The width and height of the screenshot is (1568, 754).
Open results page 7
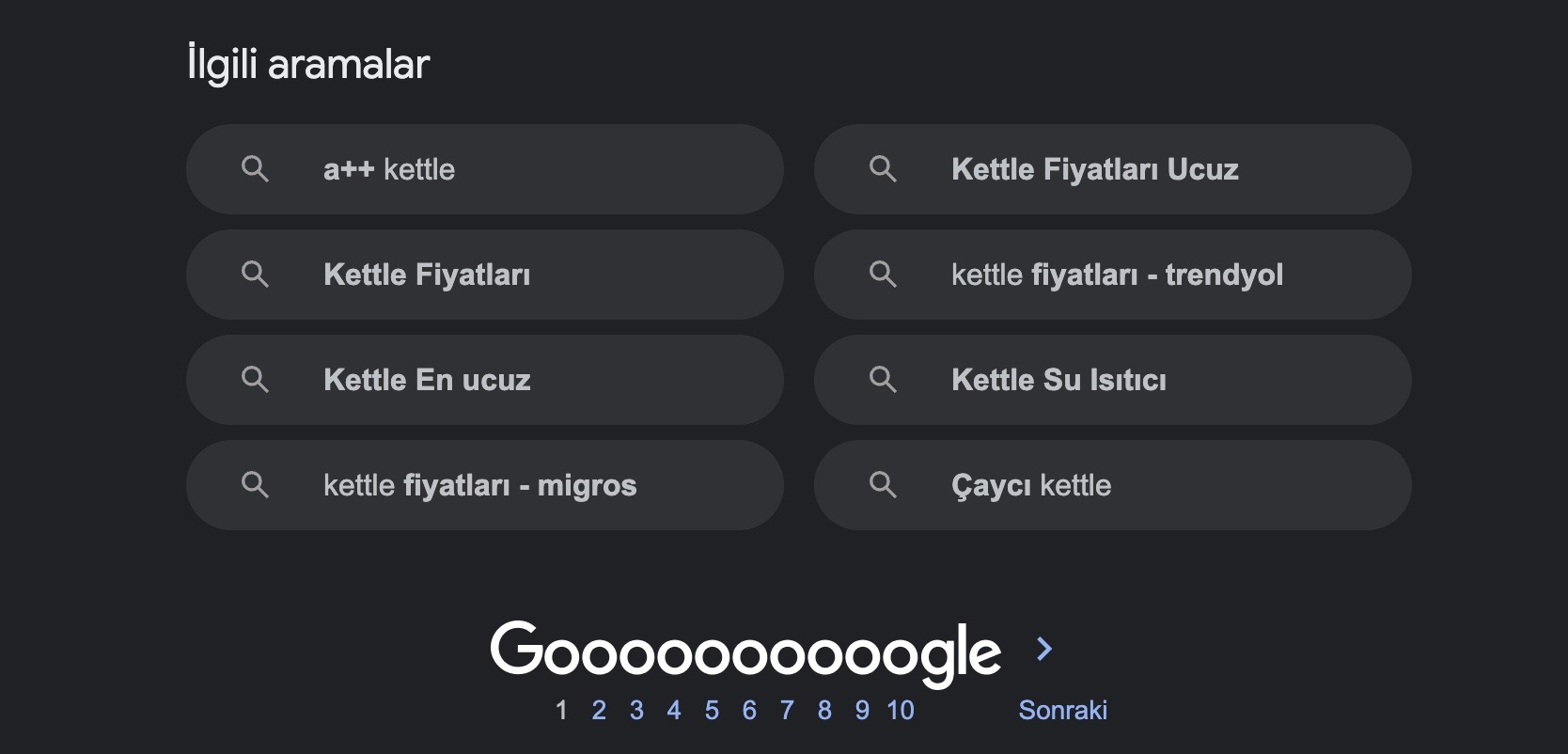[787, 711]
